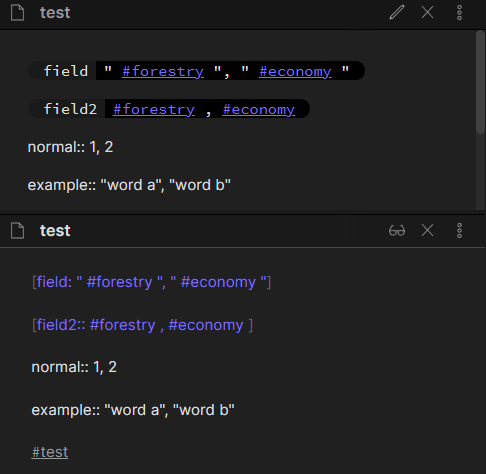The width and height of the screenshot is (486, 474).
Task: Select the bottom pane title 'test'
Action: tap(55, 231)
